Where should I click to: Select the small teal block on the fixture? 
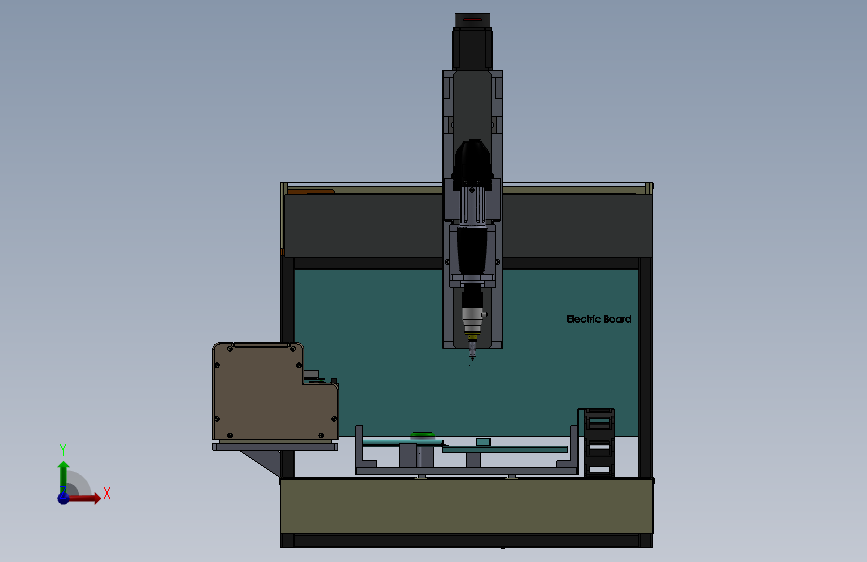click(x=483, y=442)
